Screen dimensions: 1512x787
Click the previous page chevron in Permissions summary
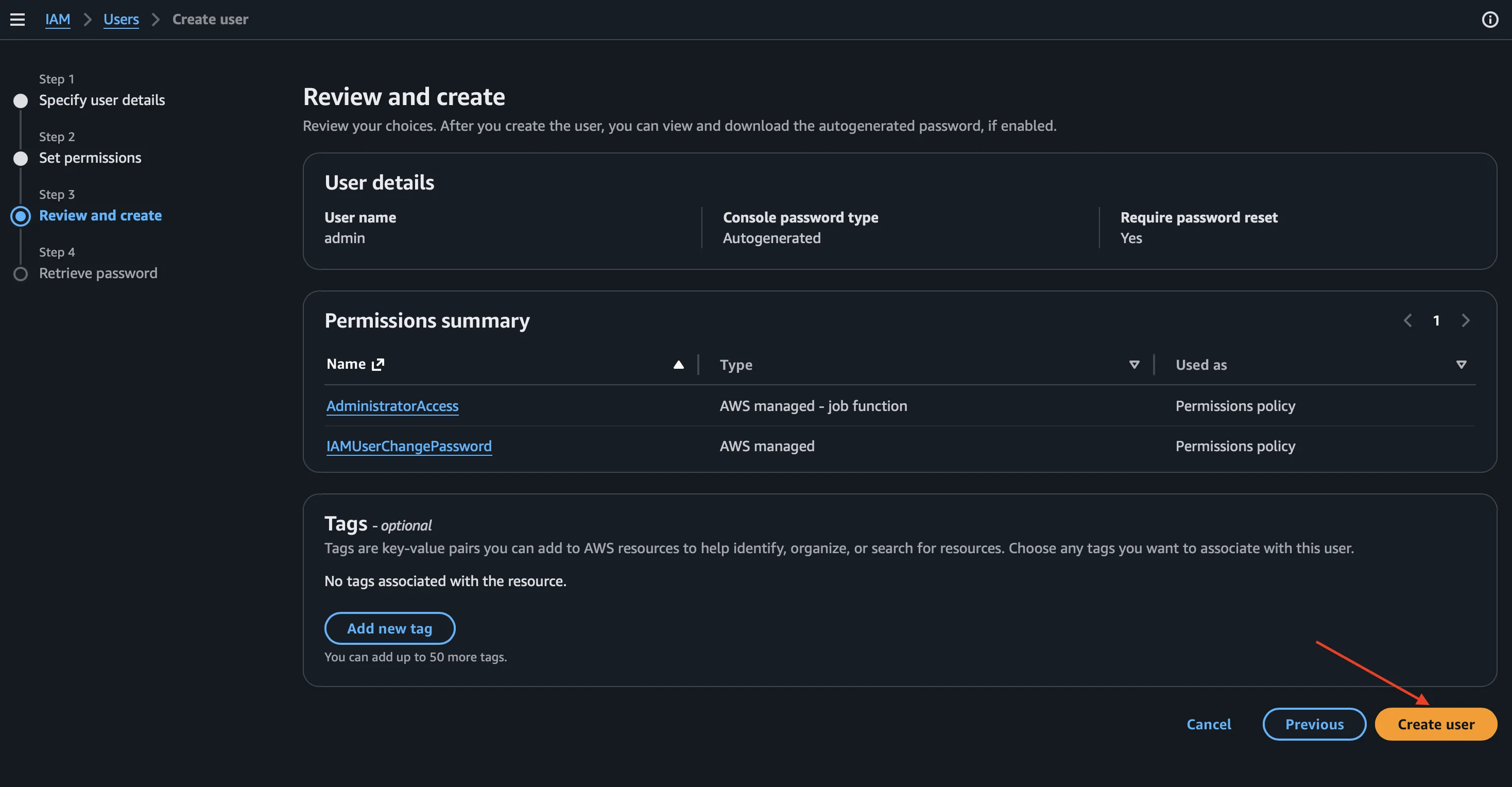[x=1407, y=320]
